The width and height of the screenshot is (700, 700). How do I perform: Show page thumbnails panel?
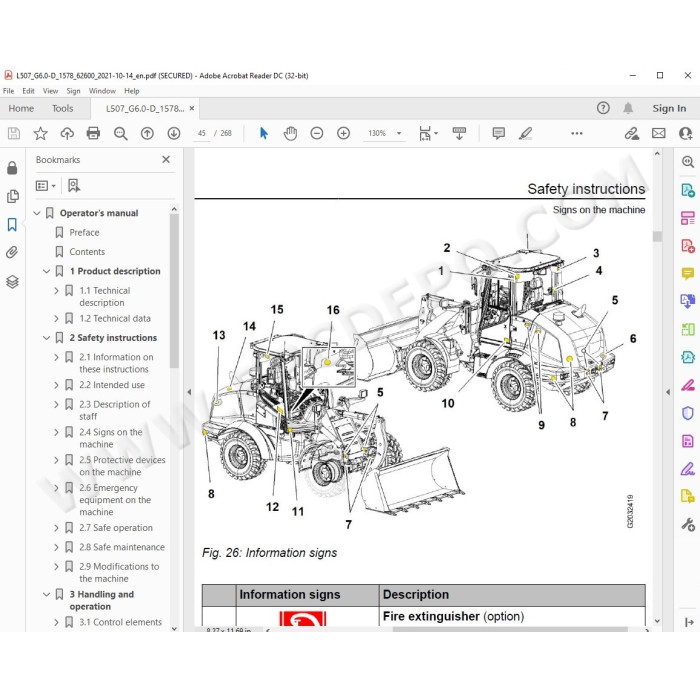(12, 196)
